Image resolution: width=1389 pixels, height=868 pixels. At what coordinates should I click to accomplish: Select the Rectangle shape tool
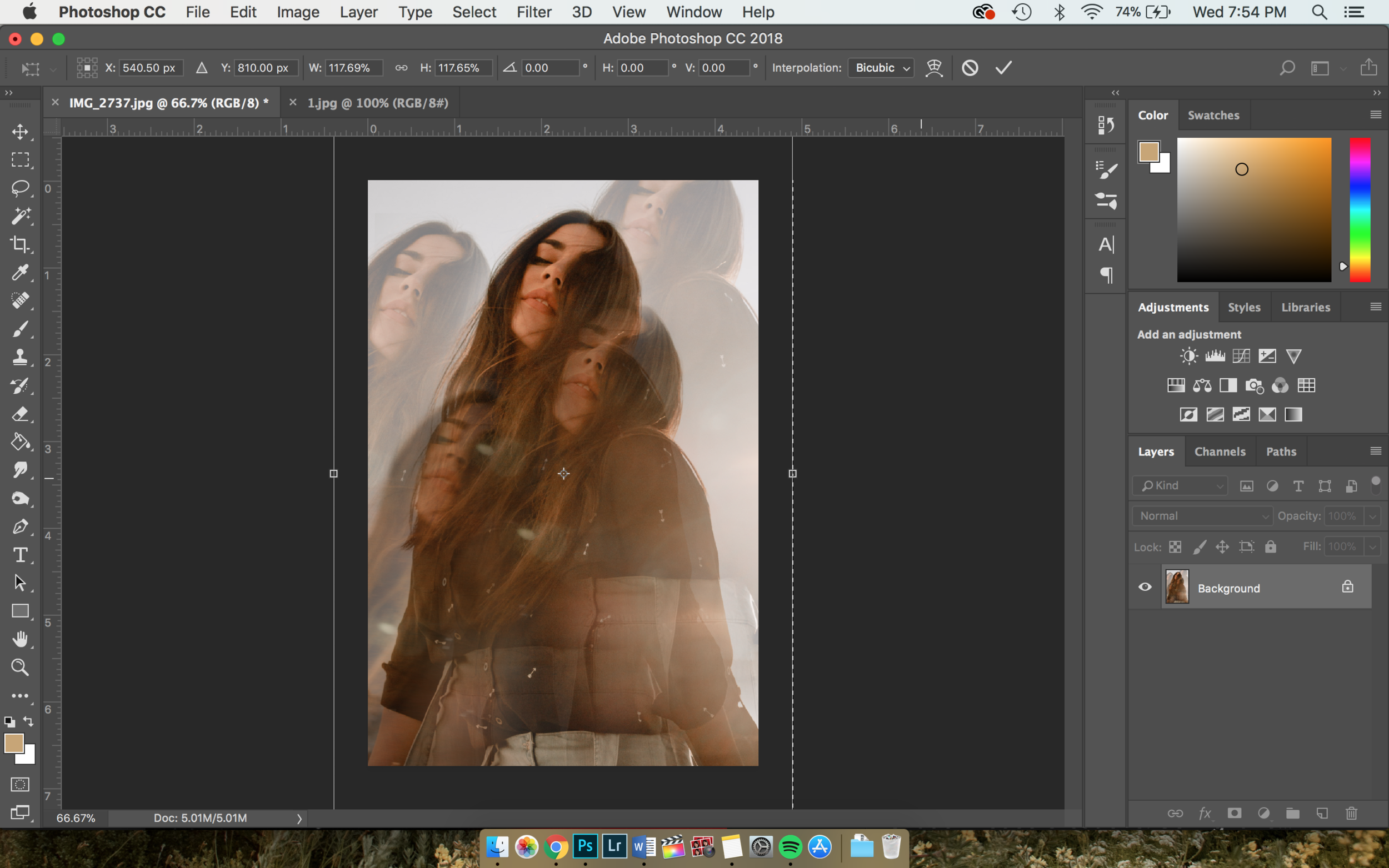click(x=20, y=611)
